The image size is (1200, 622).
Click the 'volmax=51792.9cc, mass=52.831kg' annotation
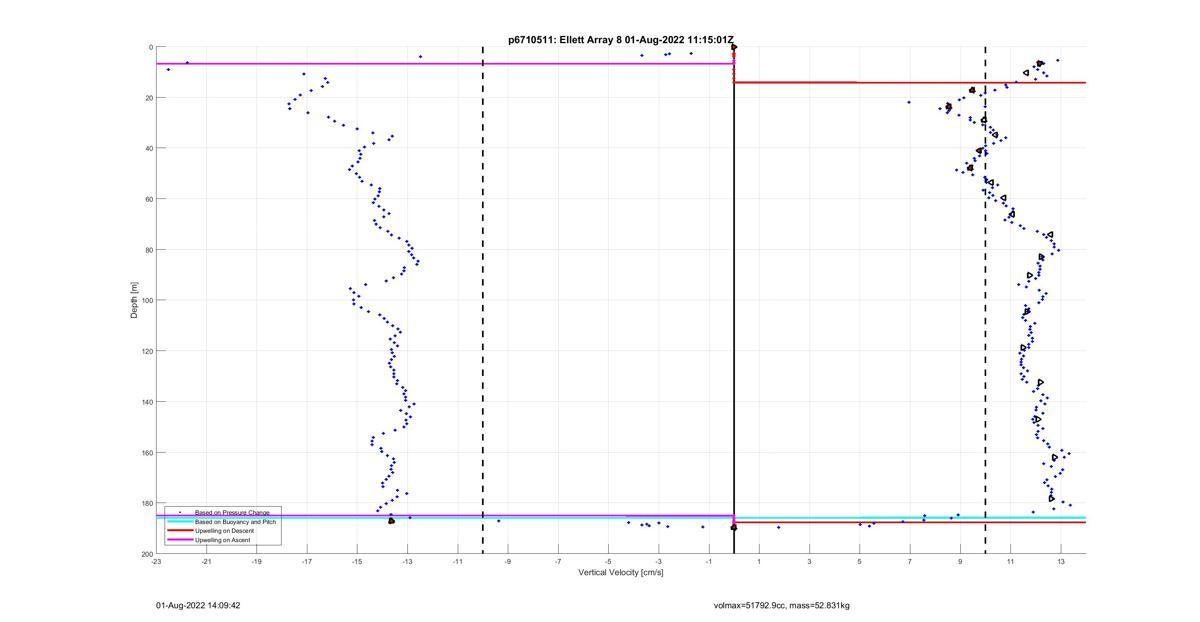coord(781,606)
